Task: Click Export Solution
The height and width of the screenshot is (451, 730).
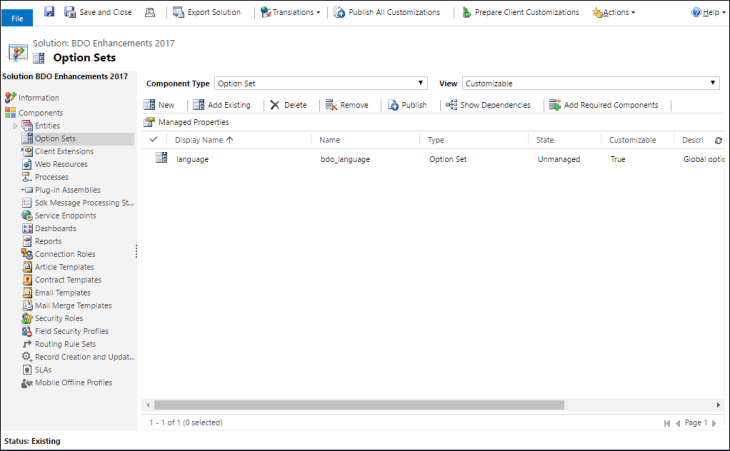Action: pos(207,12)
